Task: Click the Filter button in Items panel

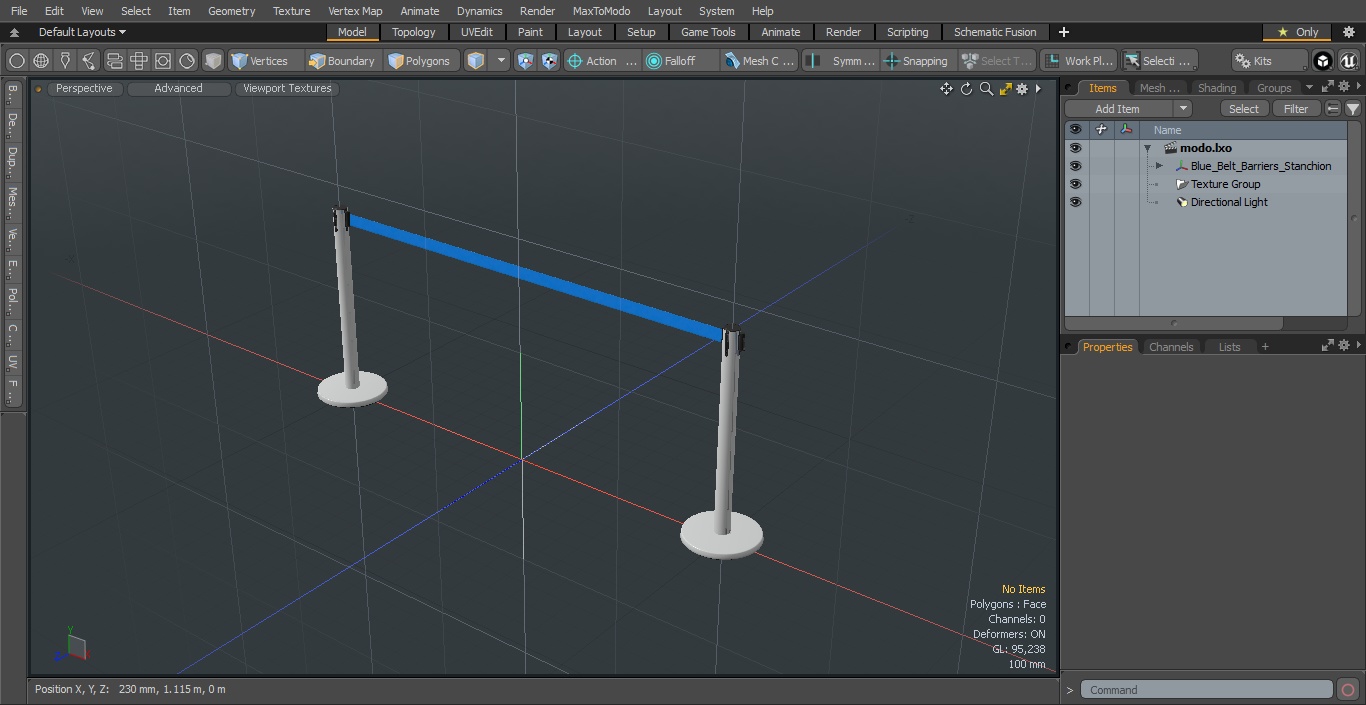Action: coord(1296,109)
